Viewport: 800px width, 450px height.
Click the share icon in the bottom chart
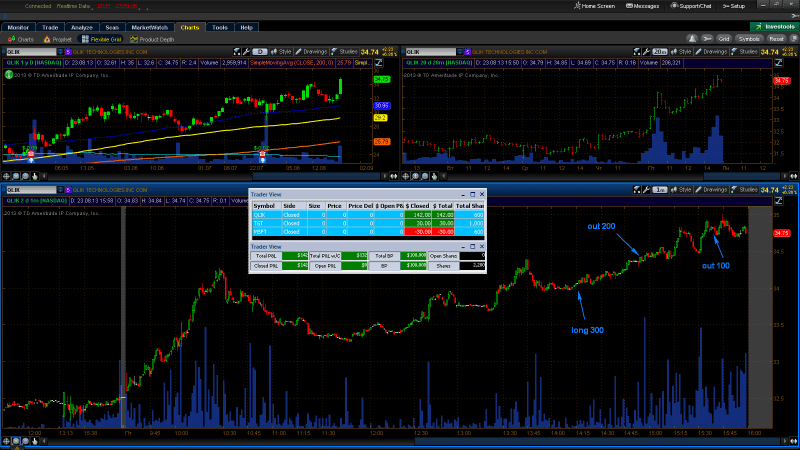(637, 190)
